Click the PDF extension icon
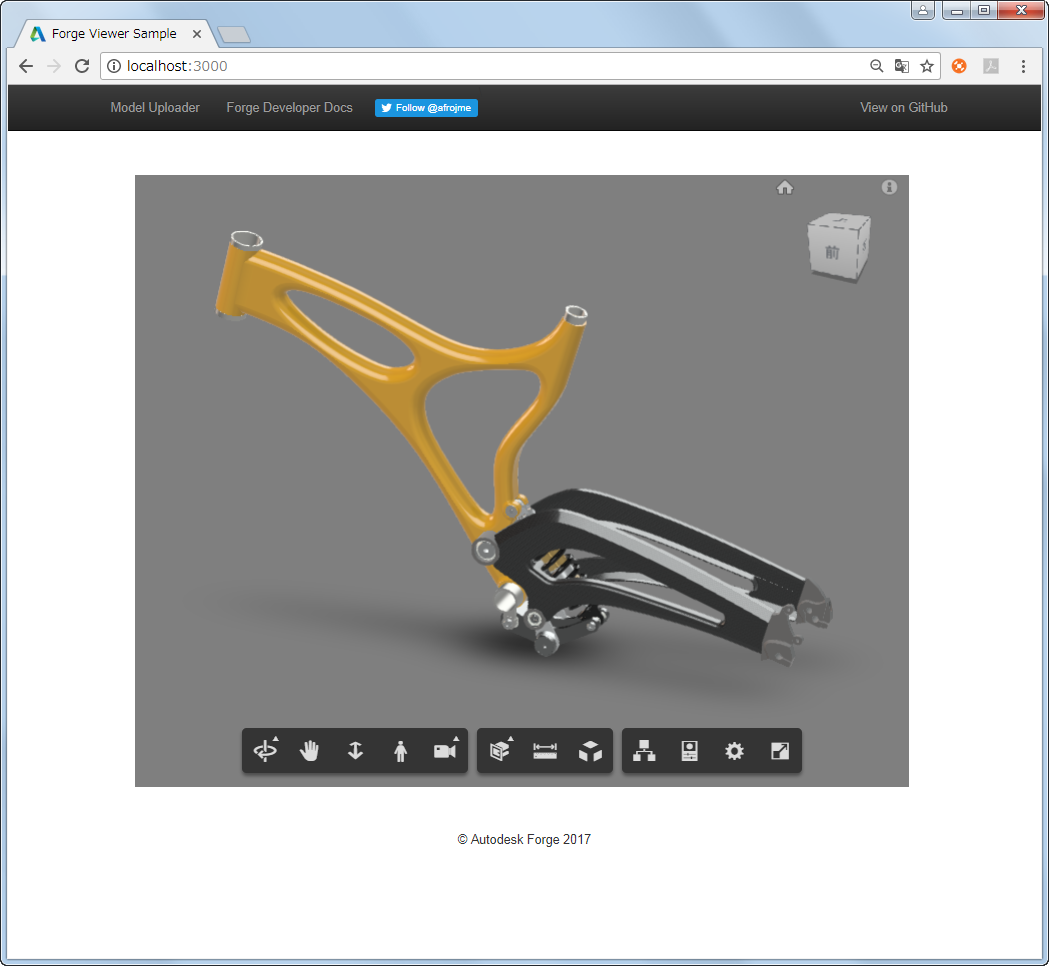This screenshot has height=966, width=1049. click(991, 66)
